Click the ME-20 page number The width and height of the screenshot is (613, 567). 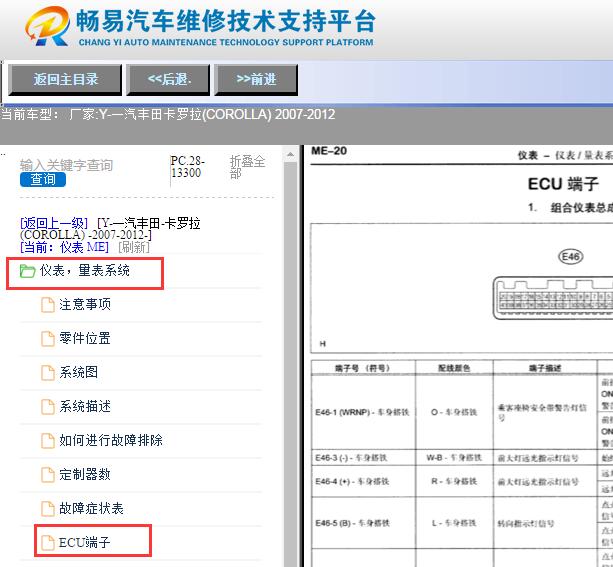[329, 151]
